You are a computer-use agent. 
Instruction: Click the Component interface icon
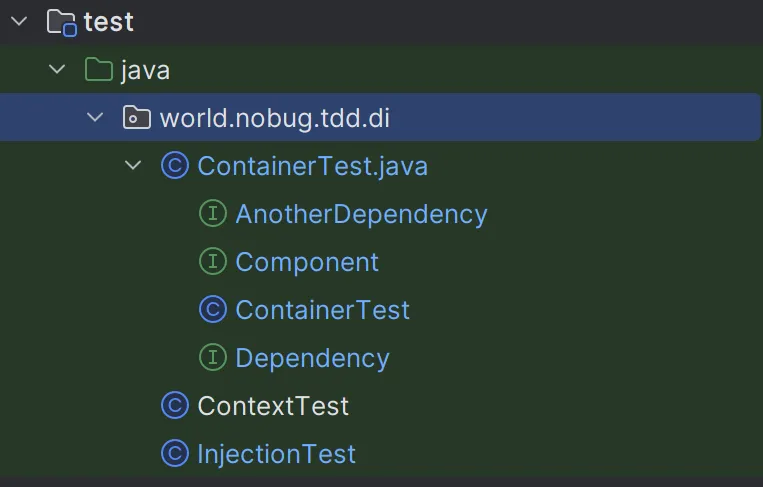tap(212, 262)
